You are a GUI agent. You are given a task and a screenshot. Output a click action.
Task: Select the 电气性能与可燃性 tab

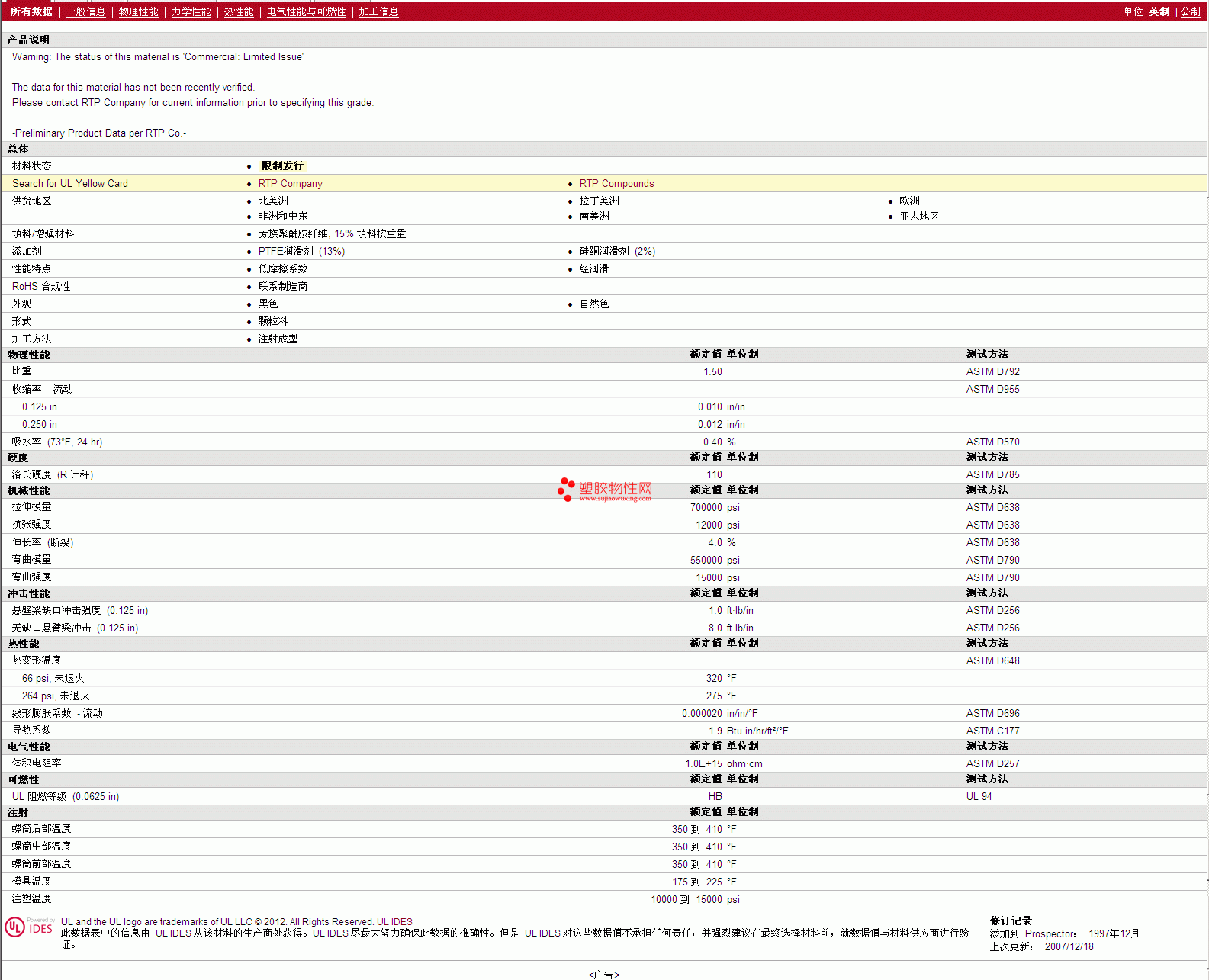point(306,11)
